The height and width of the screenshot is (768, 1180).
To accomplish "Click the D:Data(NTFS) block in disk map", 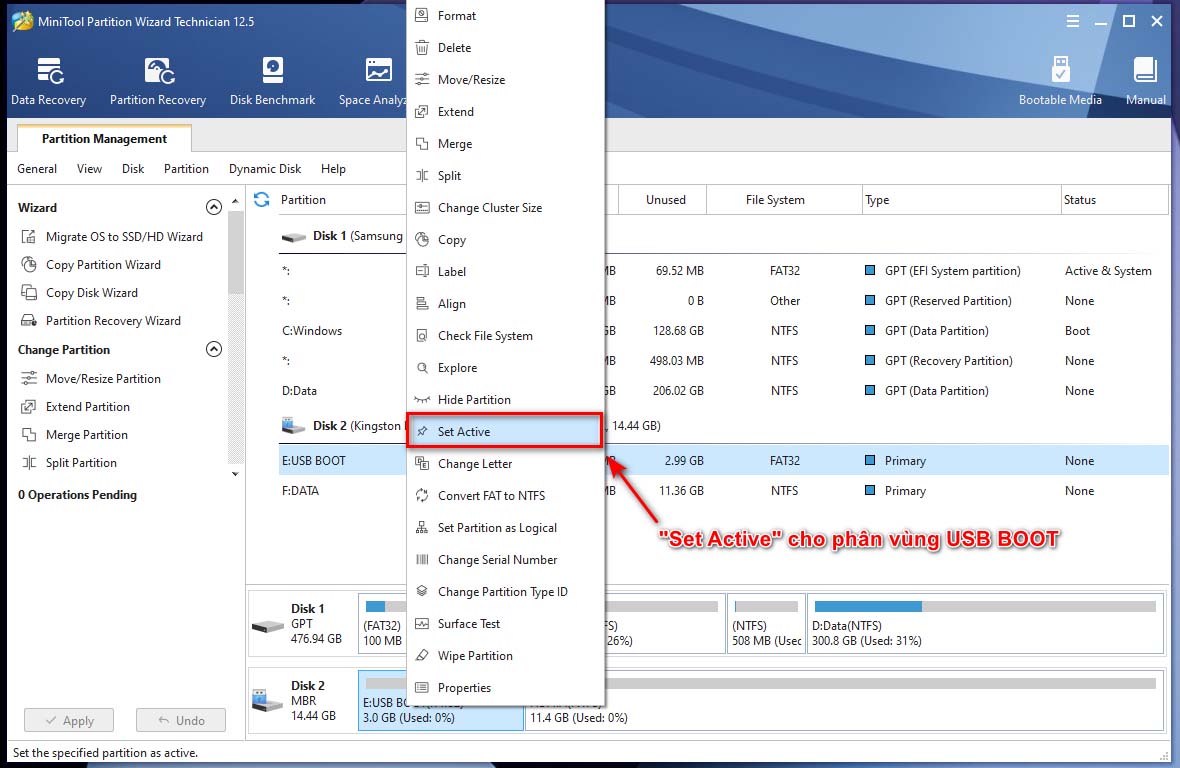I will 985,624.
